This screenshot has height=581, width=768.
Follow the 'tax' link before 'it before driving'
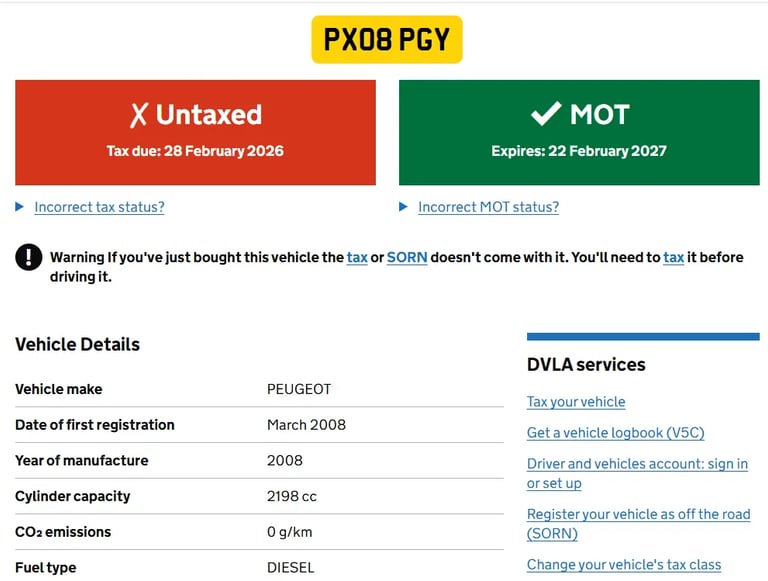tap(673, 257)
